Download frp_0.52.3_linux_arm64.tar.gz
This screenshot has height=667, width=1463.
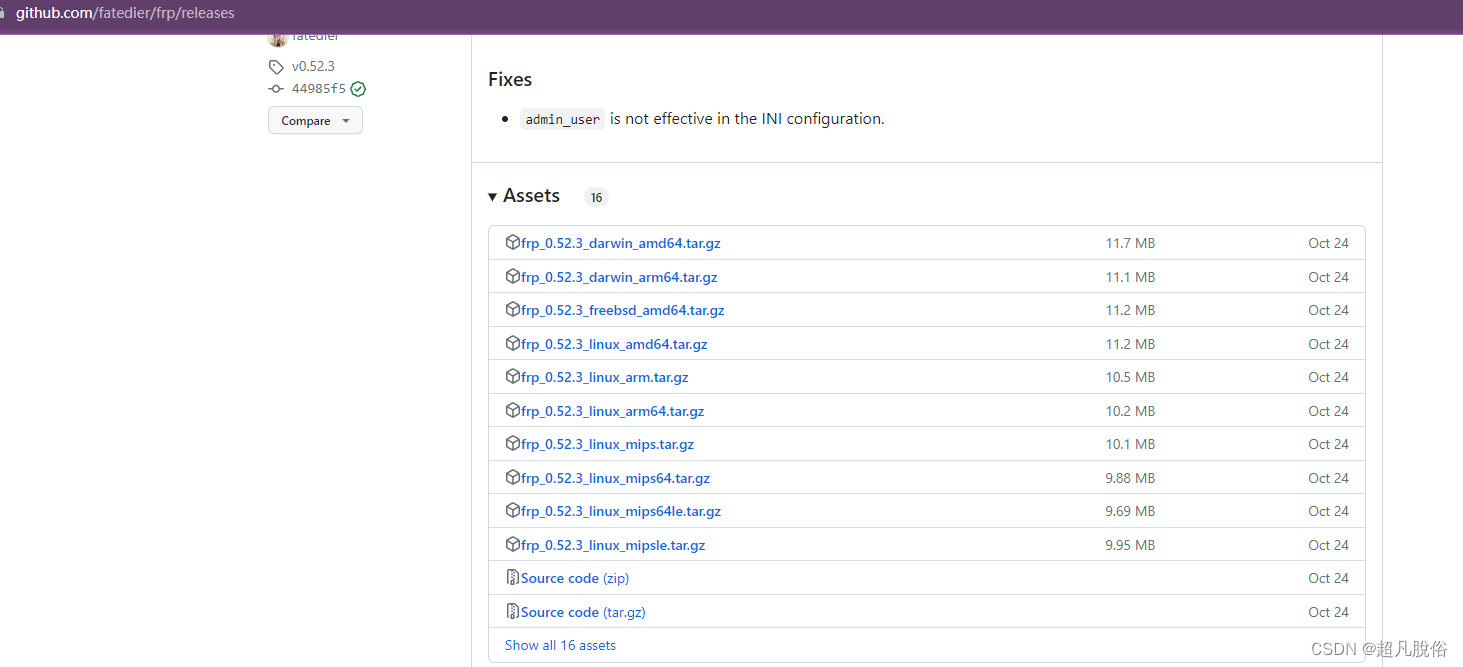pyautogui.click(x=611, y=410)
